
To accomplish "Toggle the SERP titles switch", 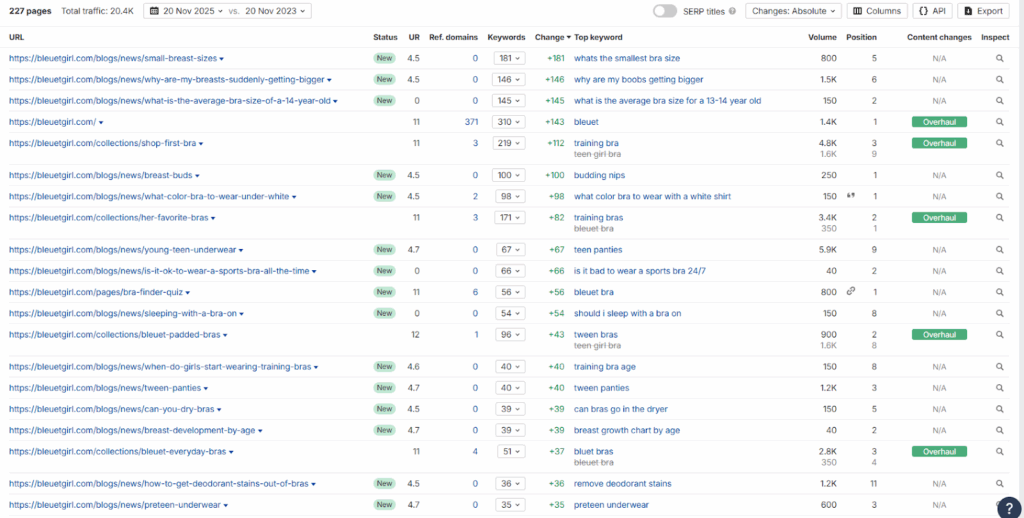I will (x=665, y=11).
